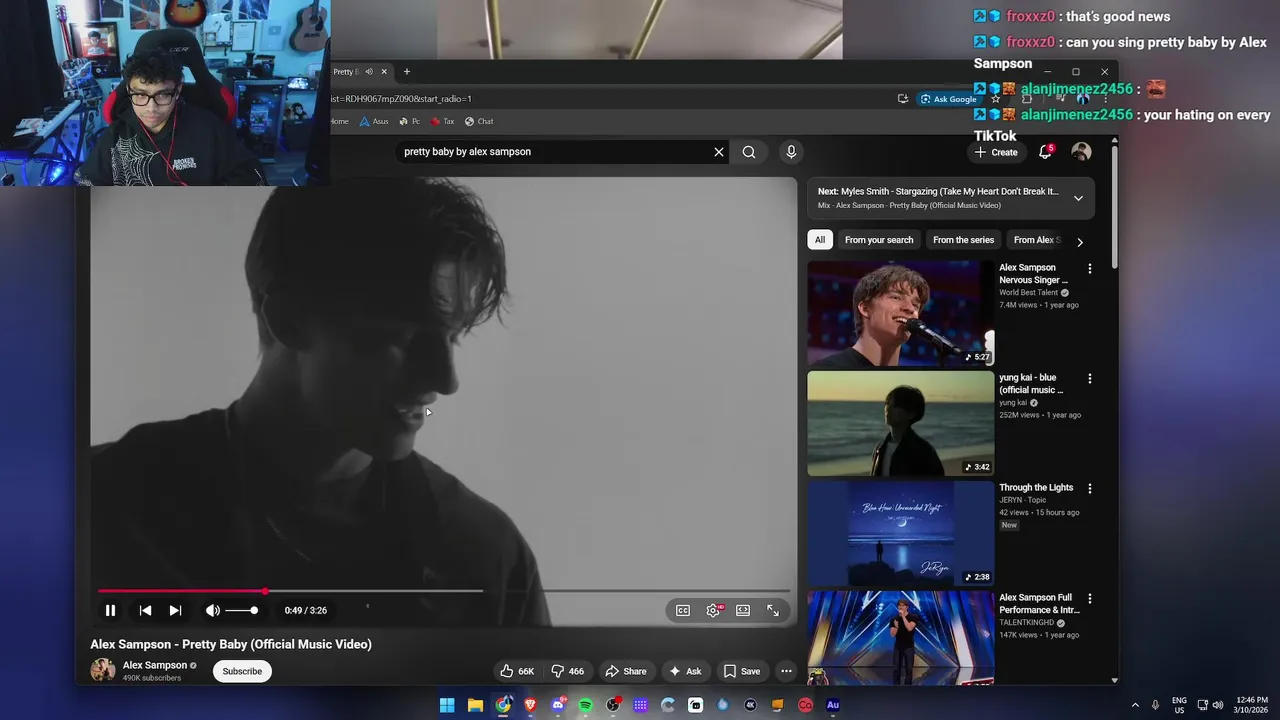Mute the tab via its speaker icon
Screen dimensions: 1280x720
[368, 72]
